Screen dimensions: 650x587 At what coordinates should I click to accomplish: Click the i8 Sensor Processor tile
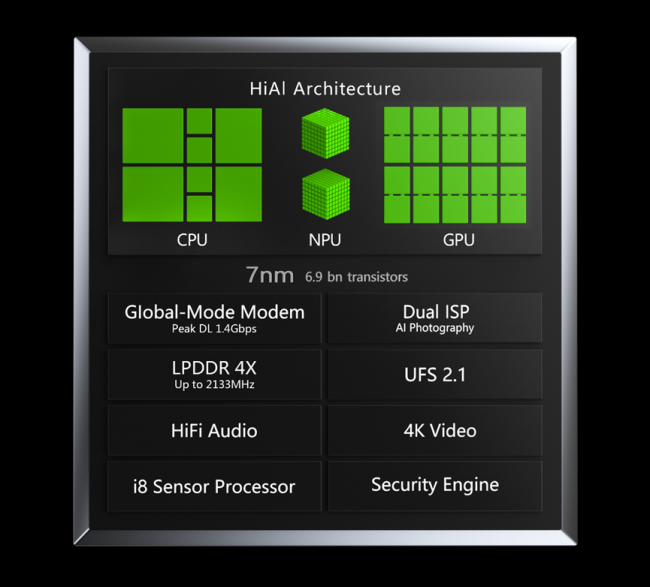pos(214,486)
